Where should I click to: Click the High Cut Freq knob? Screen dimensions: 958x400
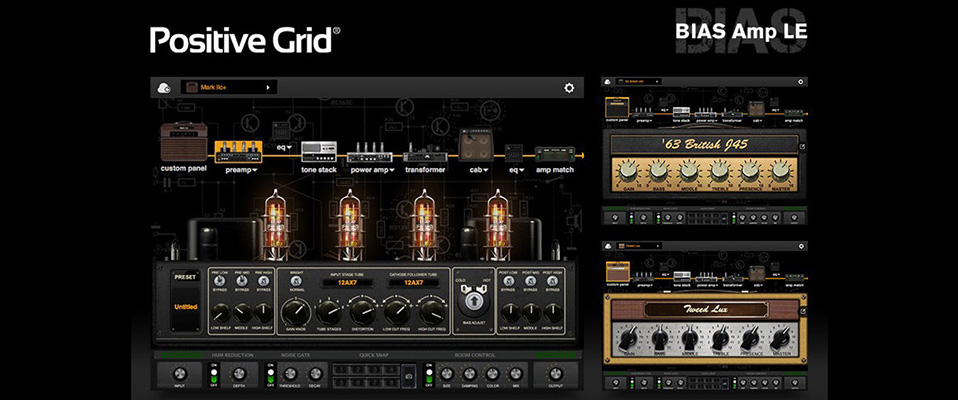433,313
